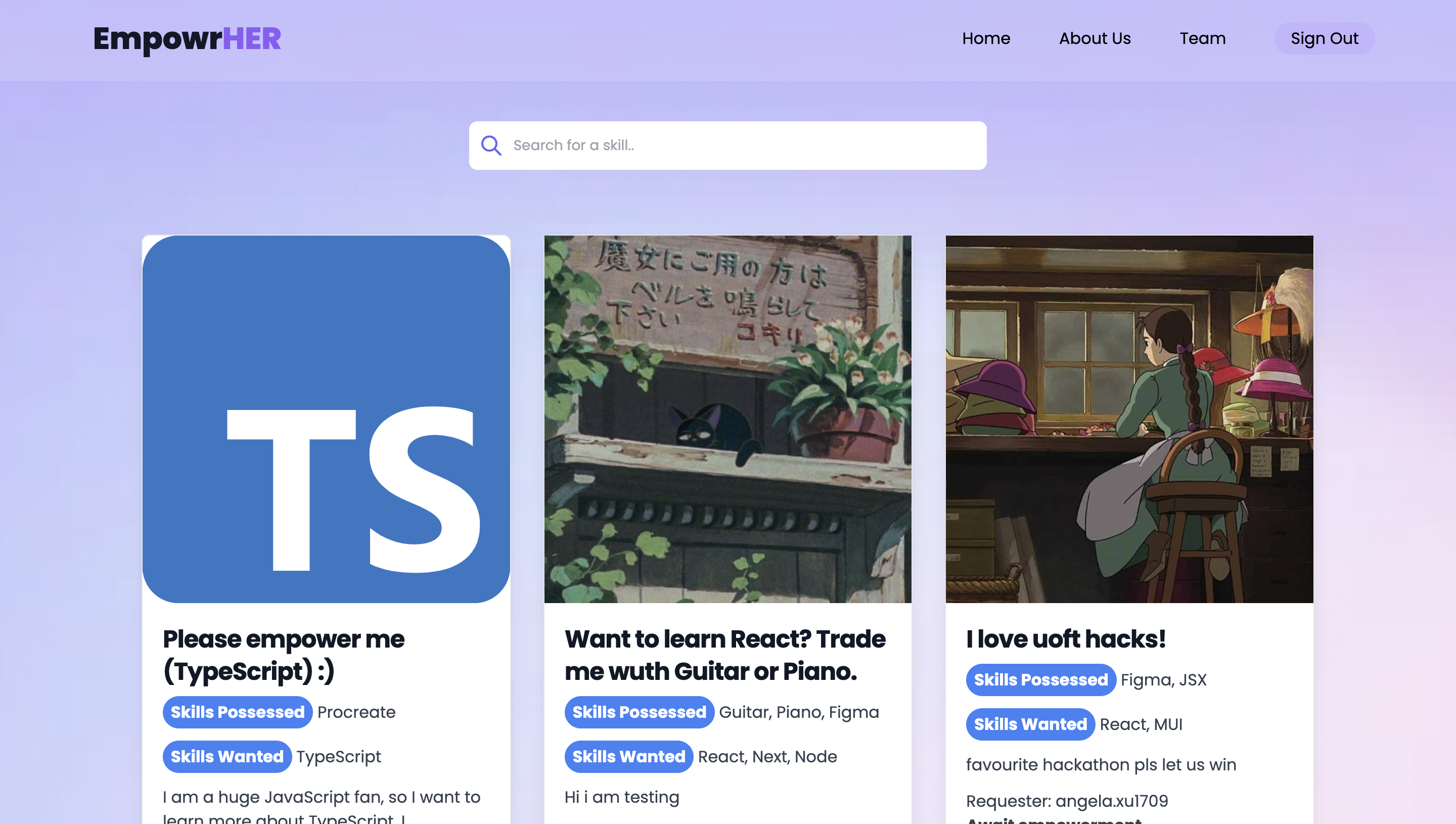Open the TypeScript logo card image

[x=326, y=419]
